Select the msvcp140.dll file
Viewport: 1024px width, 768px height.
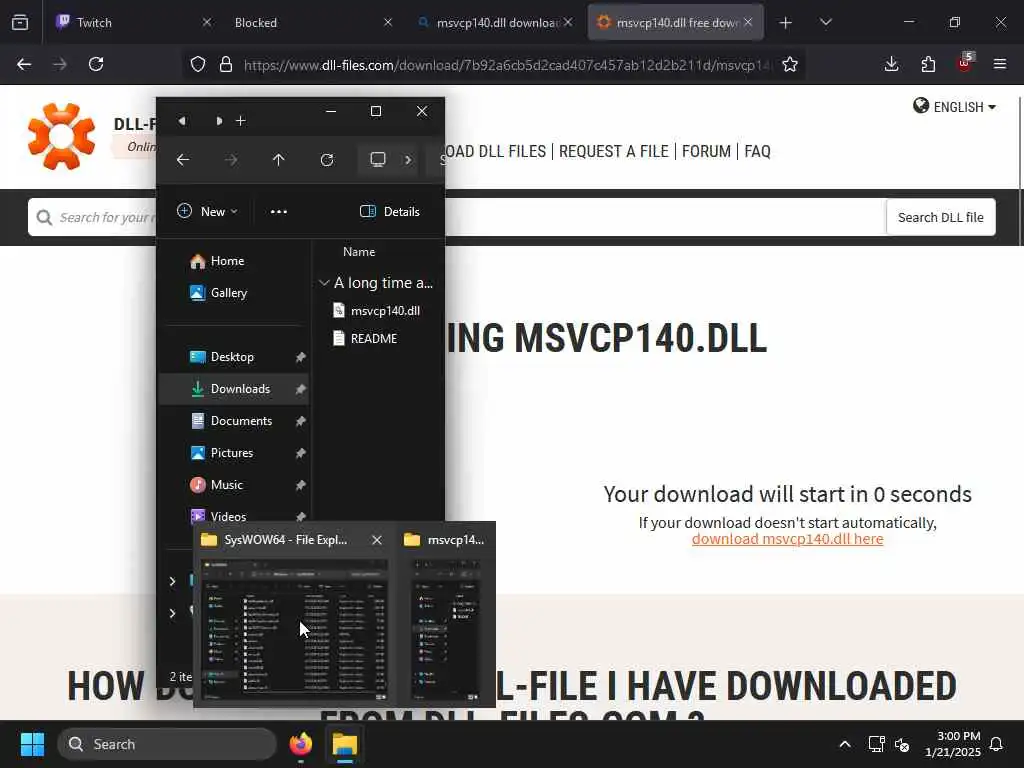pos(376,311)
